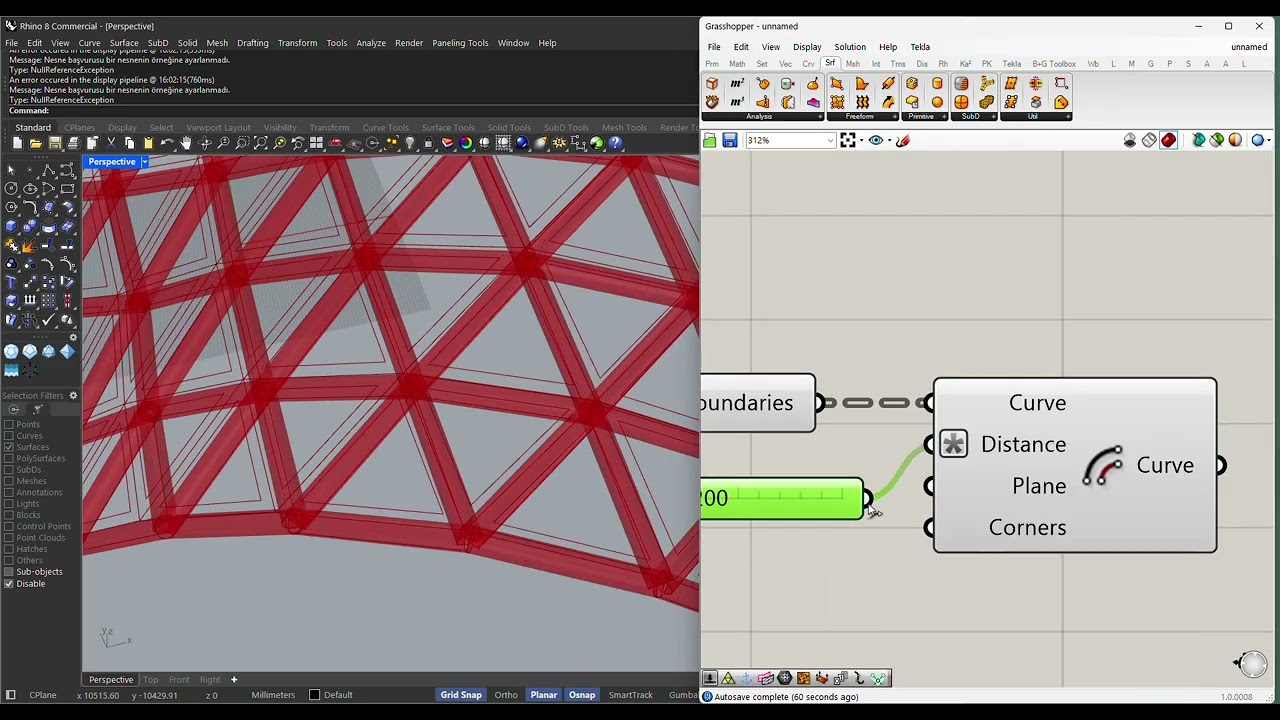Open Rhino help question-mark icon
Image resolution: width=1280 pixels, height=720 pixels.
tap(615, 143)
